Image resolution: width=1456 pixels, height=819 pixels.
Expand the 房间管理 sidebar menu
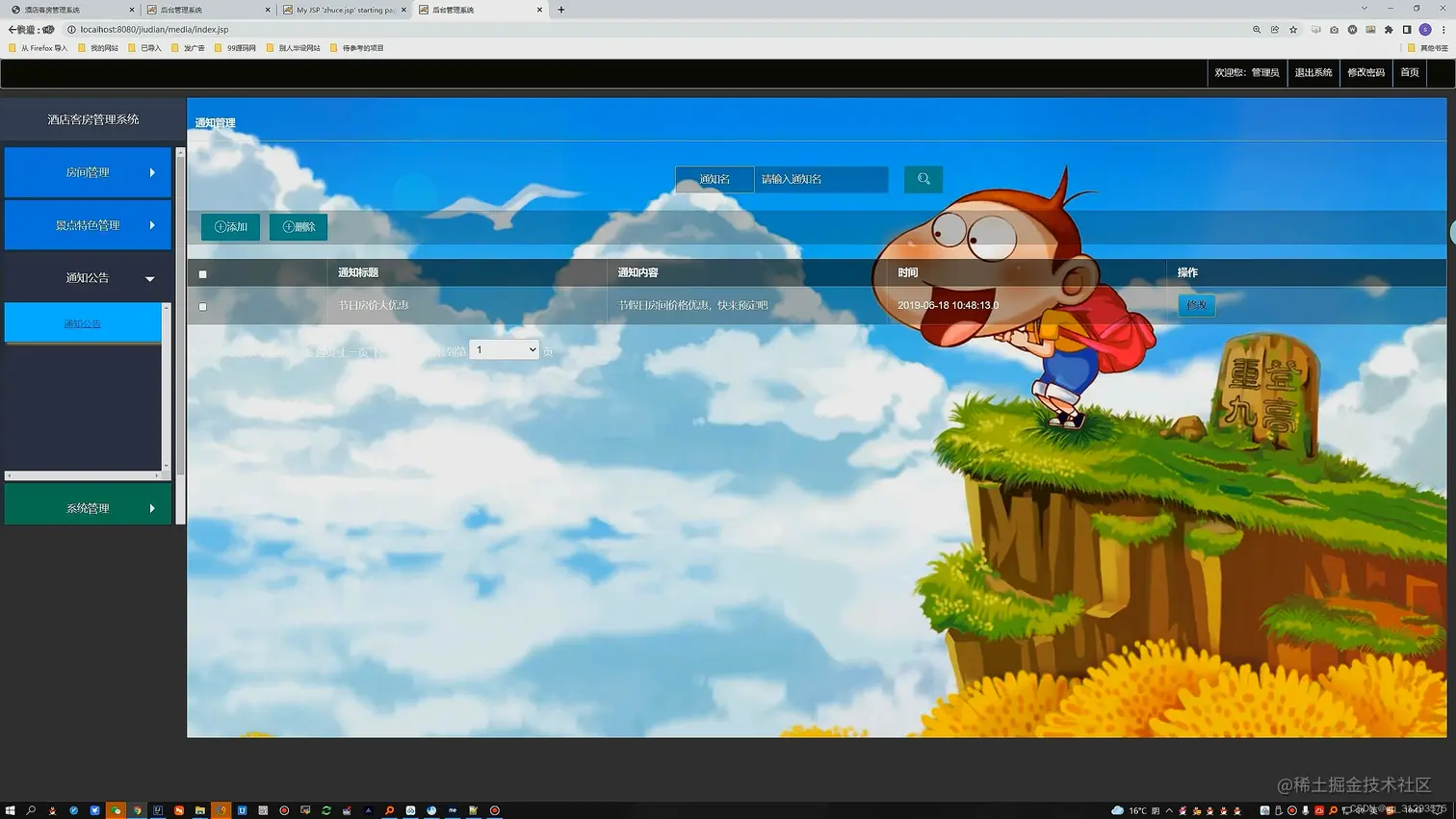pyautogui.click(x=88, y=172)
